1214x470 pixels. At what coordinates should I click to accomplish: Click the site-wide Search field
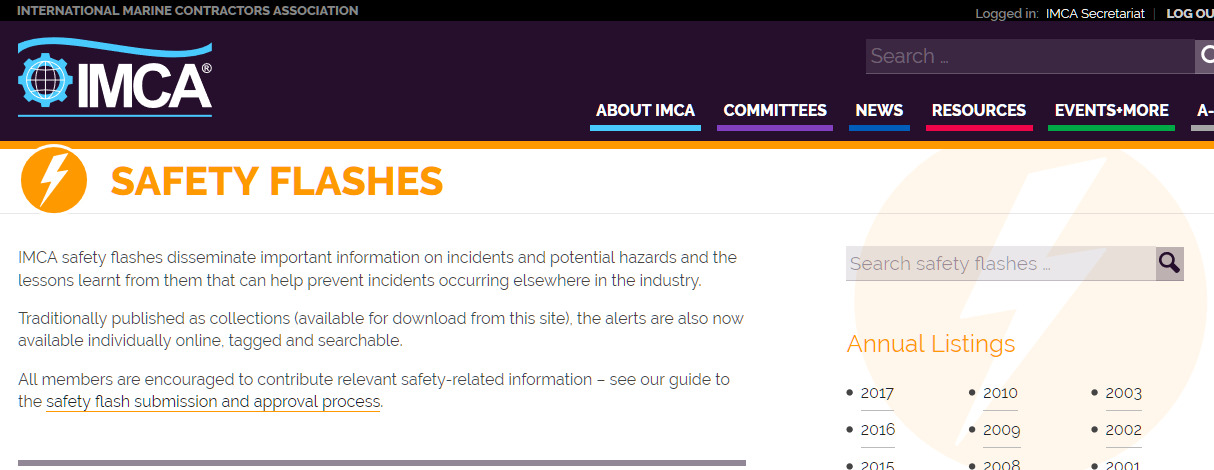pyautogui.click(x=1030, y=56)
